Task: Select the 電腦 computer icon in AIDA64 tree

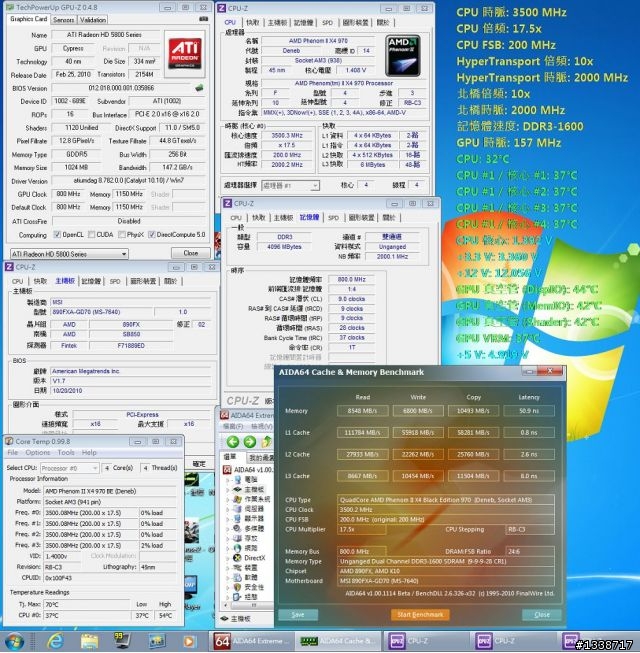Action: (x=237, y=480)
